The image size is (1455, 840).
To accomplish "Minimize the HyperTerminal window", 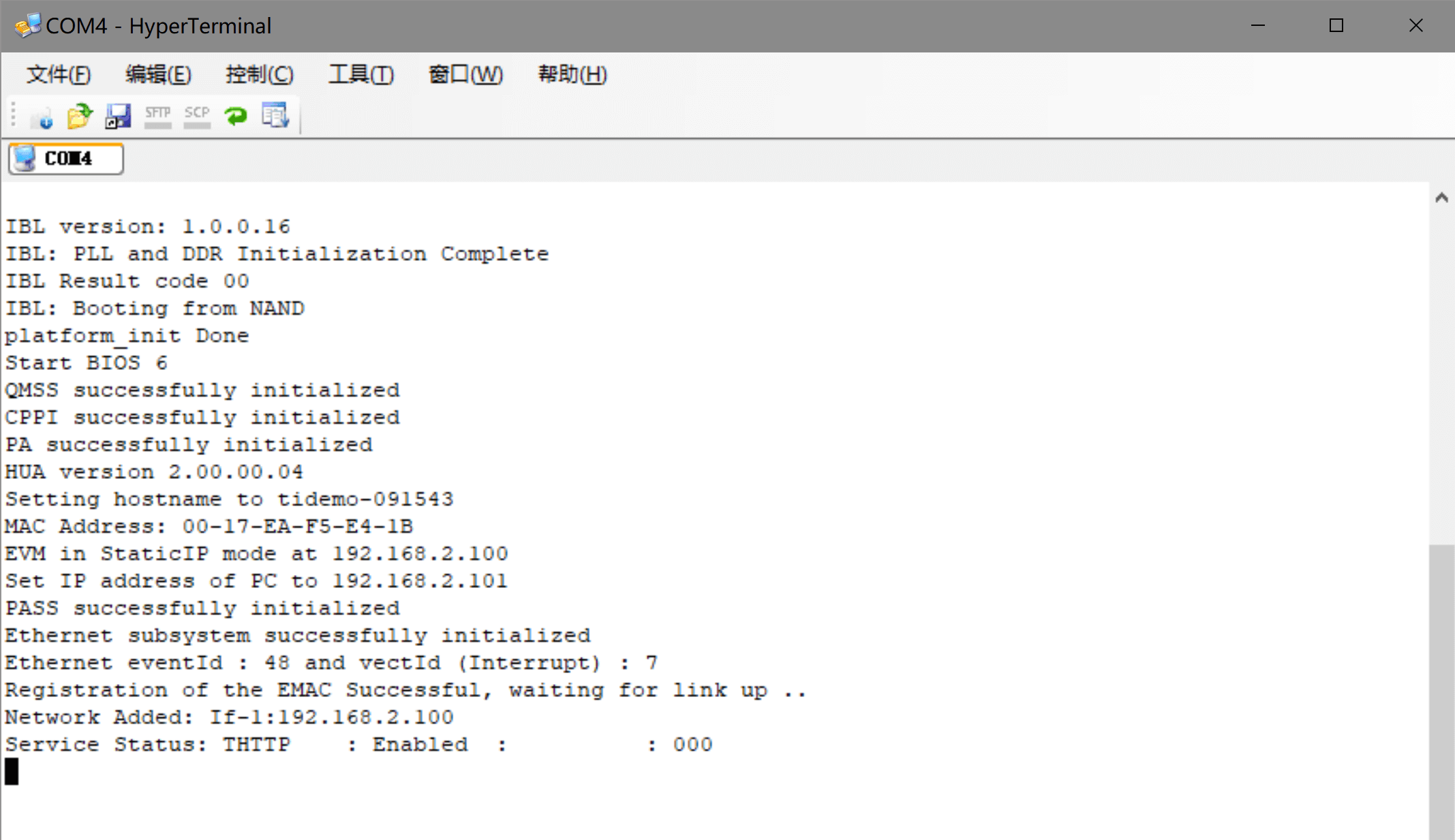I will click(1258, 26).
